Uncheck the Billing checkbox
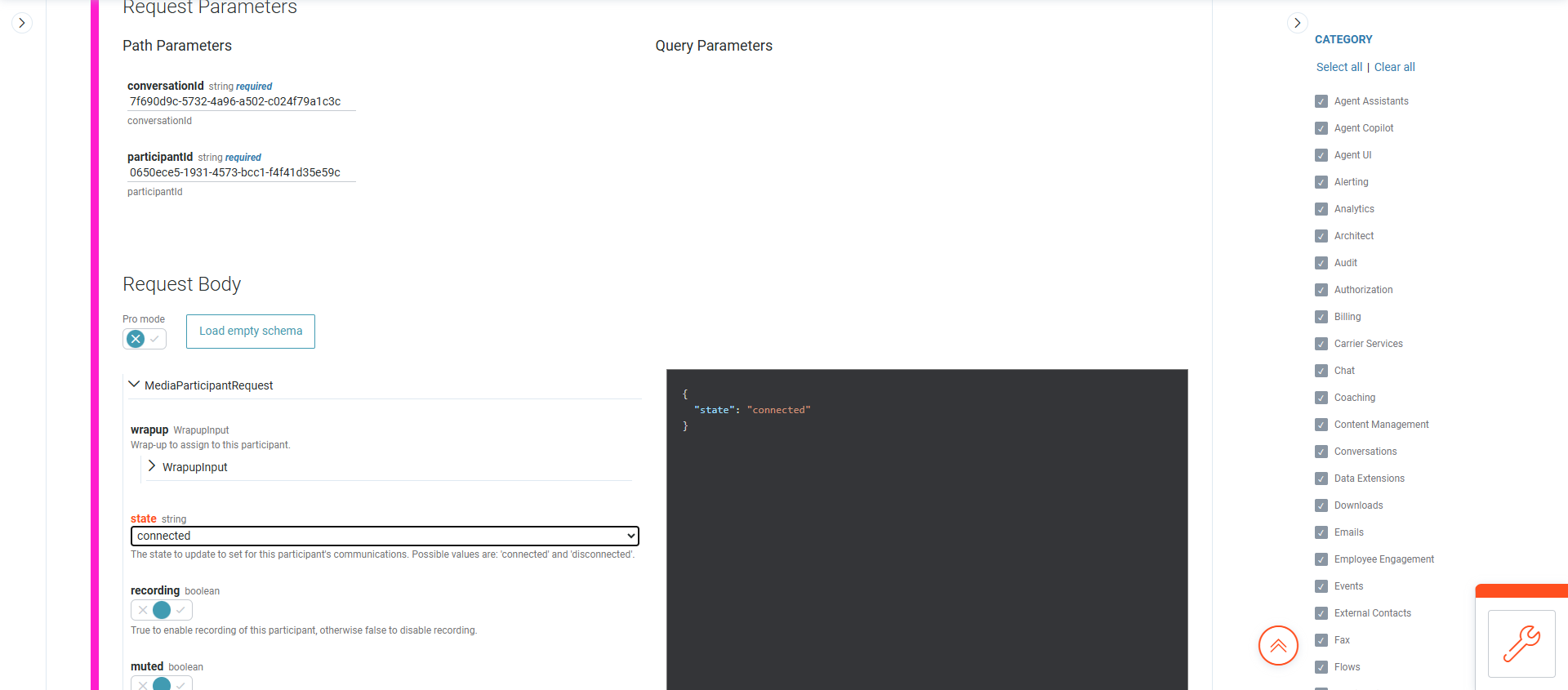This screenshot has width=1568, height=690. pos(1321,317)
